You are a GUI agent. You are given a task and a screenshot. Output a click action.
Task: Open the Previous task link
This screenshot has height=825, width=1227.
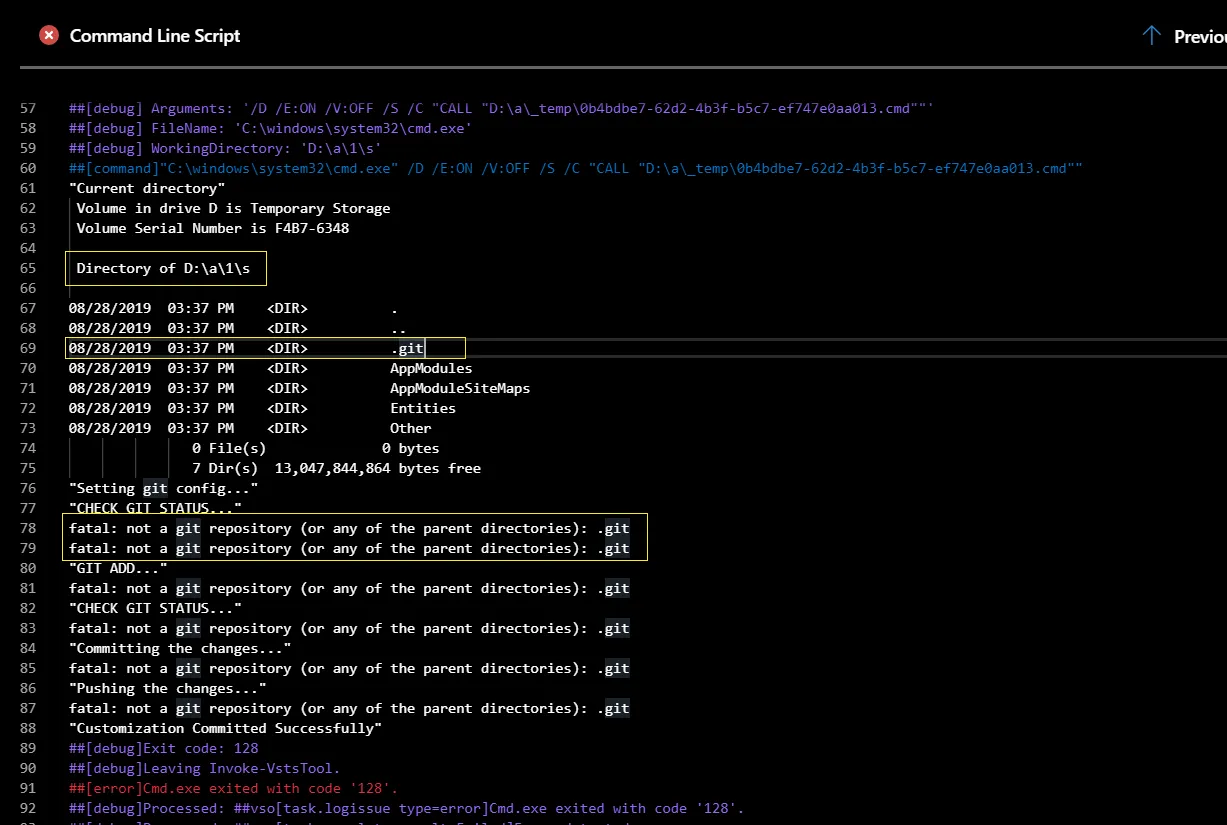coord(1200,36)
